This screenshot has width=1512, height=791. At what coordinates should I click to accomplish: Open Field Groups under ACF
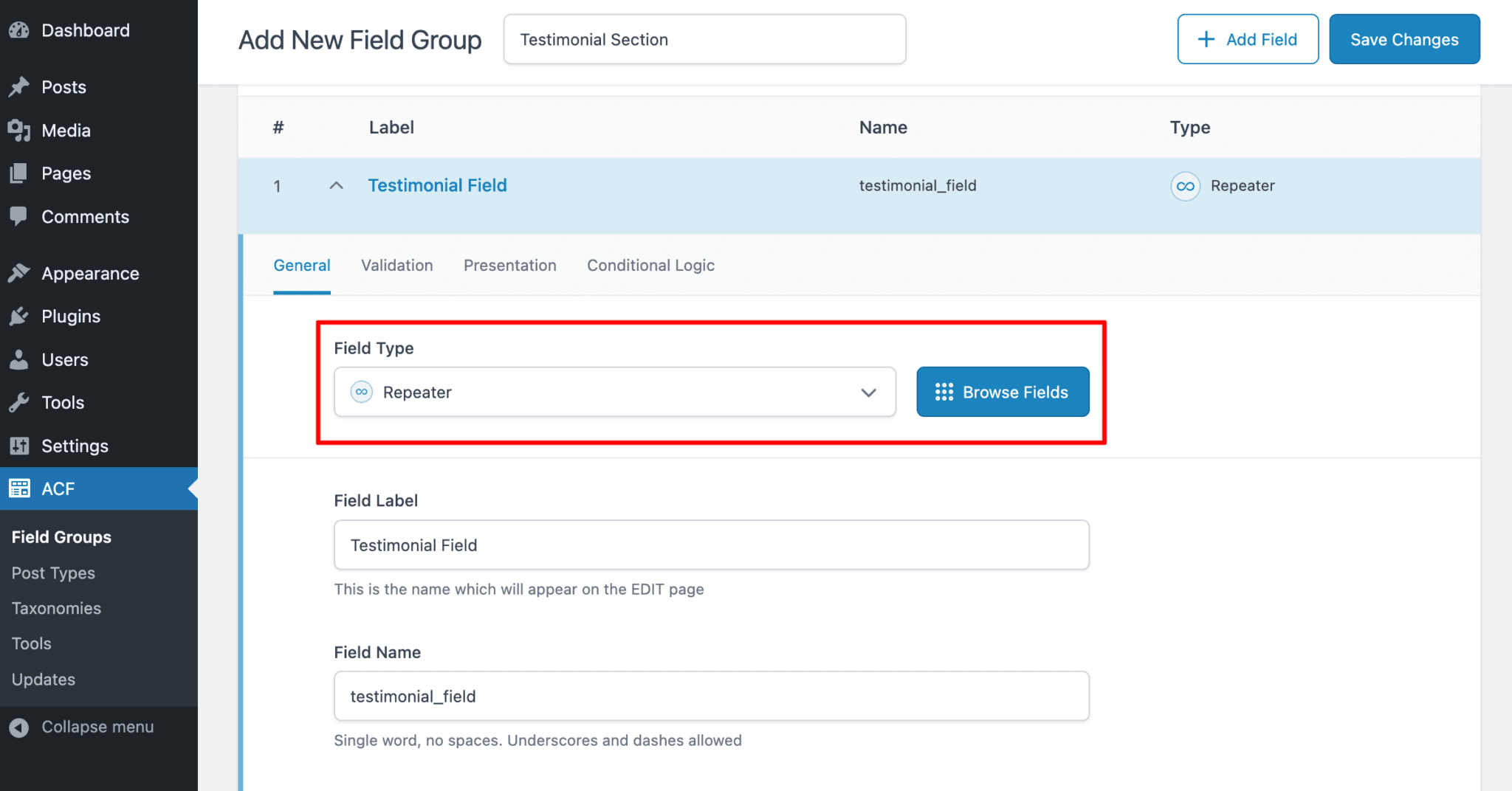[x=61, y=536]
